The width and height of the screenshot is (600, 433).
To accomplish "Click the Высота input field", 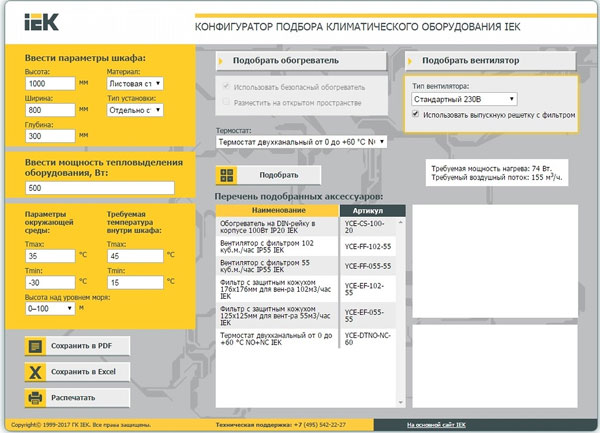I will [x=50, y=83].
